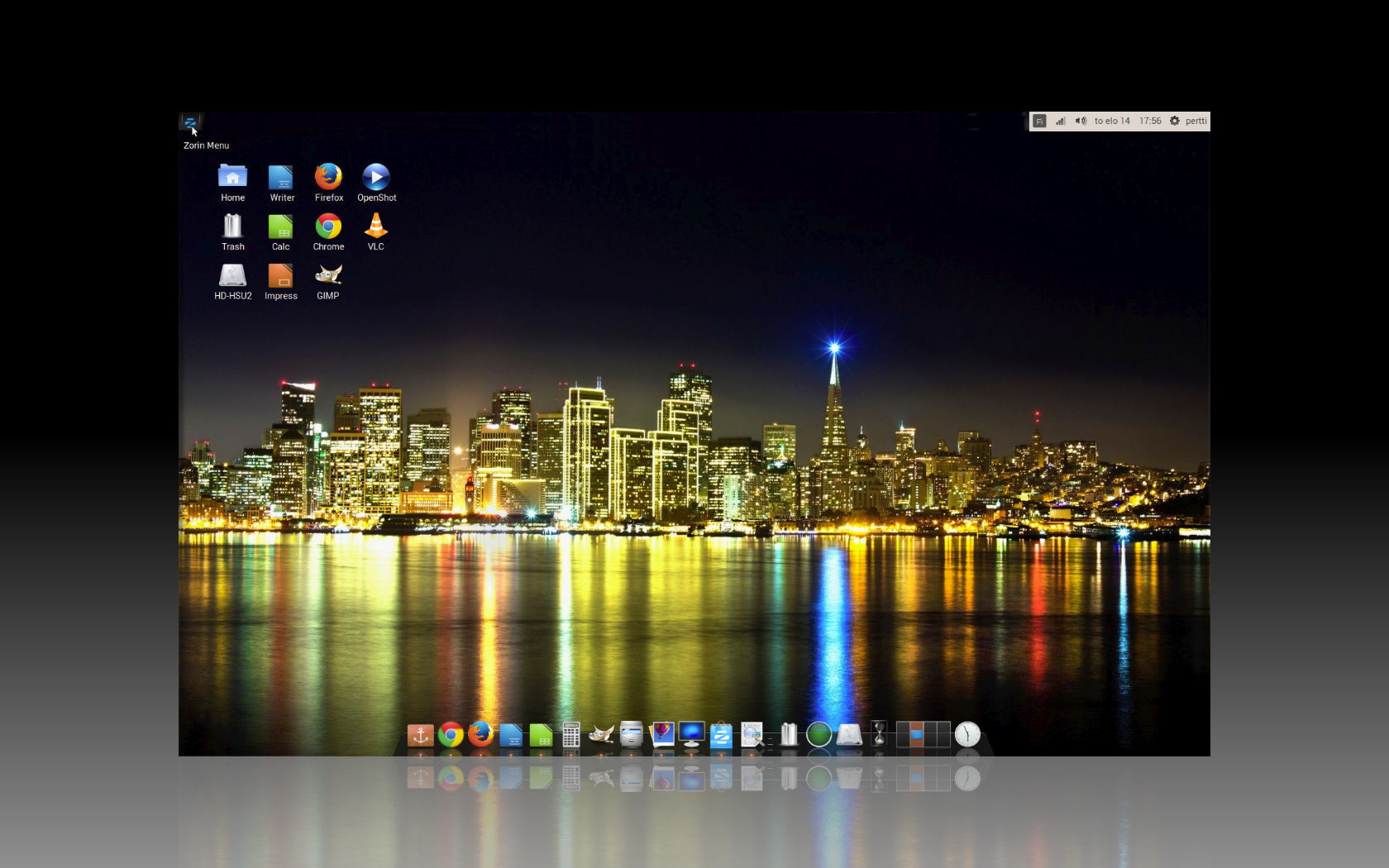This screenshot has width=1389, height=868.
Task: Open the calculator from the dock
Action: tap(570, 734)
